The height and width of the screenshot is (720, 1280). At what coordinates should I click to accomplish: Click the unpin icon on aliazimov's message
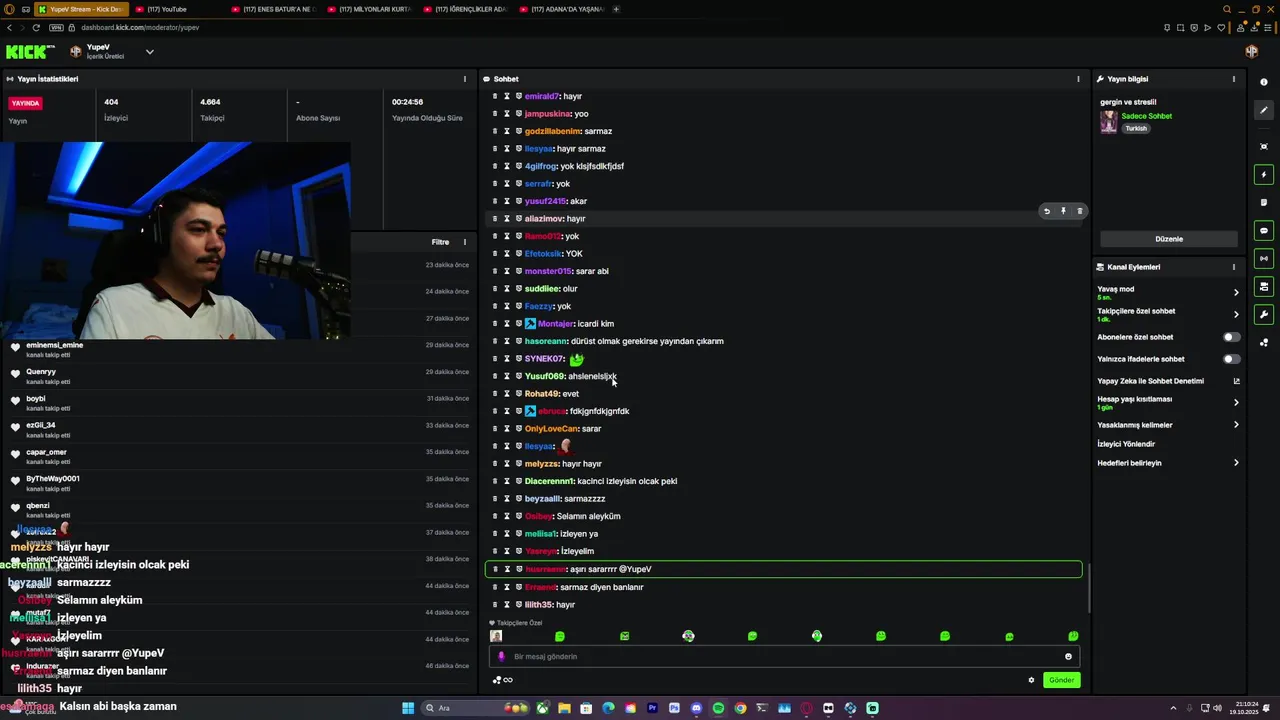[1063, 211]
